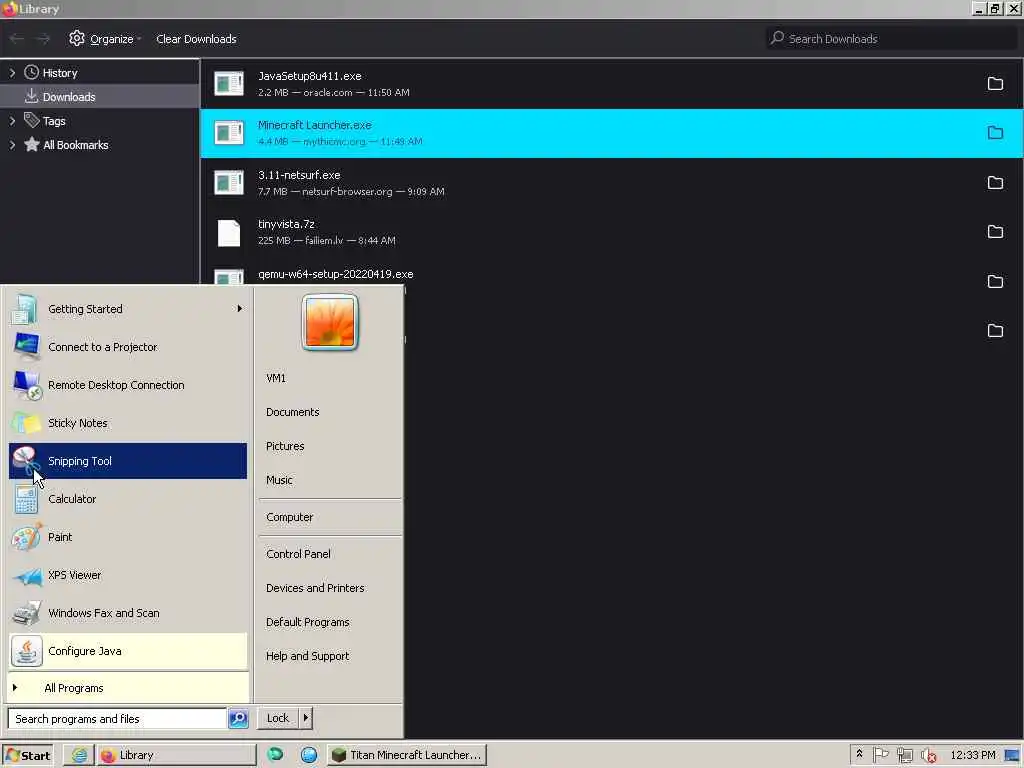The height and width of the screenshot is (768, 1024).
Task: Click the user account picture
Action: (330, 322)
